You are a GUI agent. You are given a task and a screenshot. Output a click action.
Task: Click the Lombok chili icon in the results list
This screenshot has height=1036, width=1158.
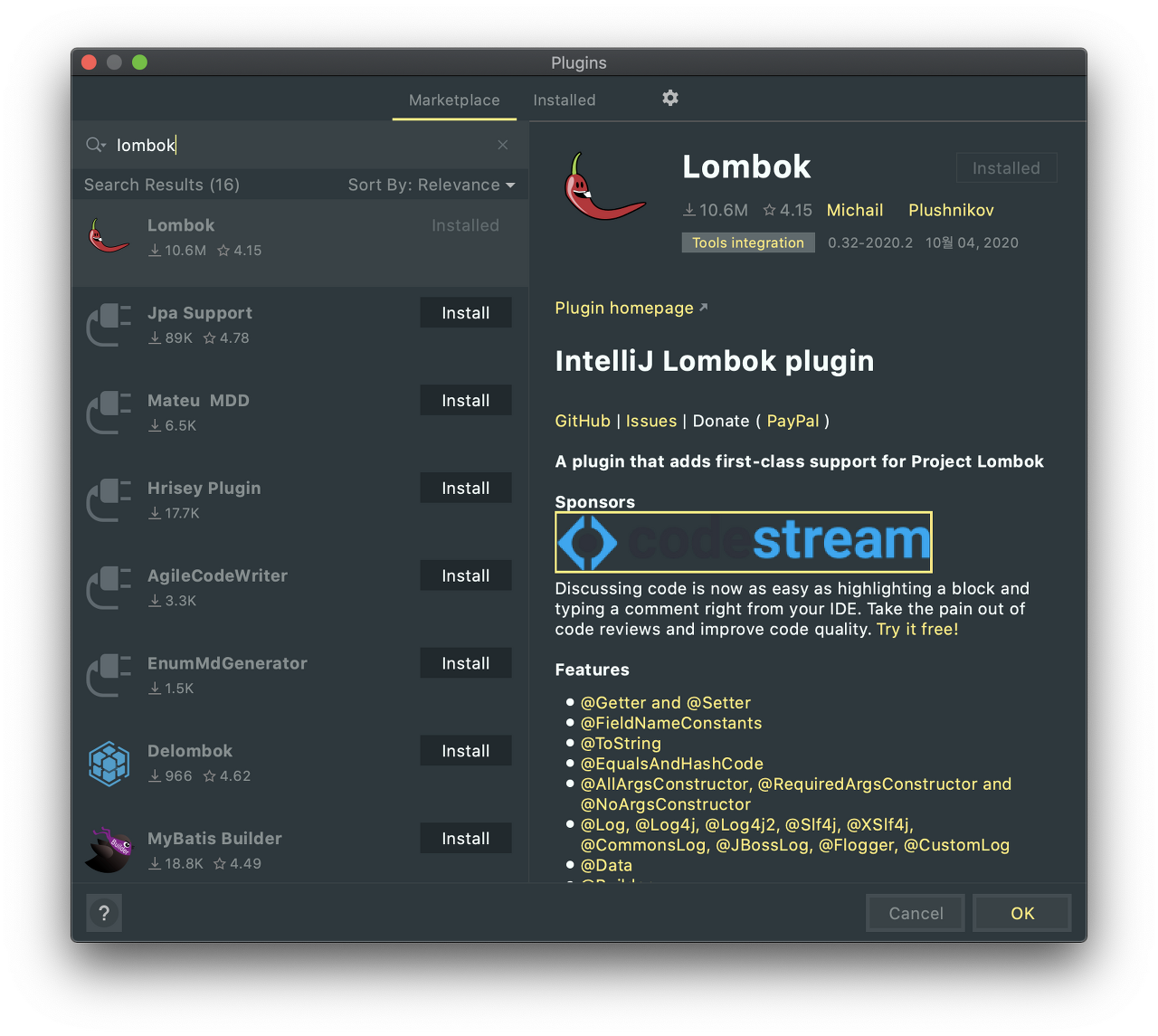pyautogui.click(x=109, y=235)
